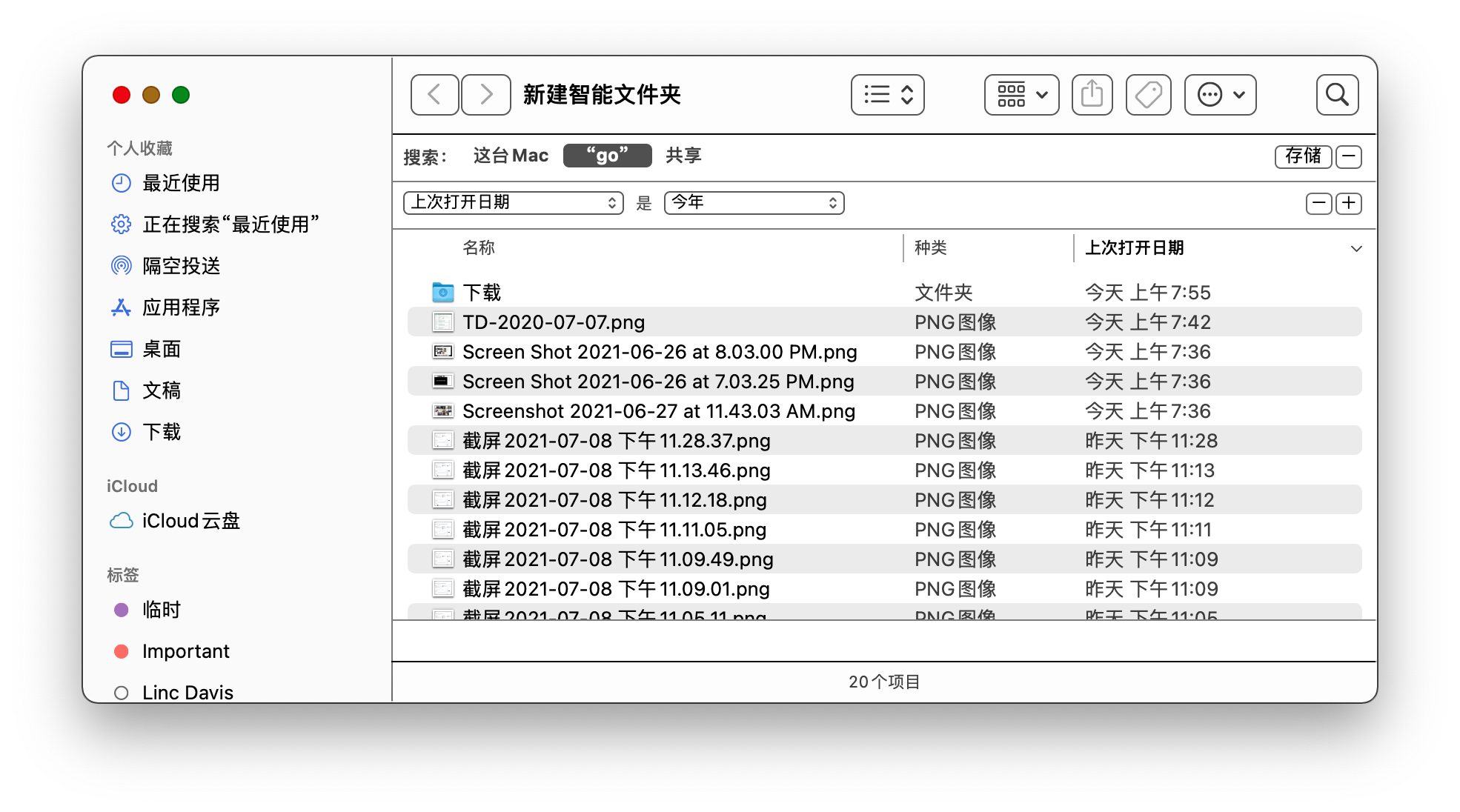
Task: Open Applications in the sidebar
Action: [181, 307]
